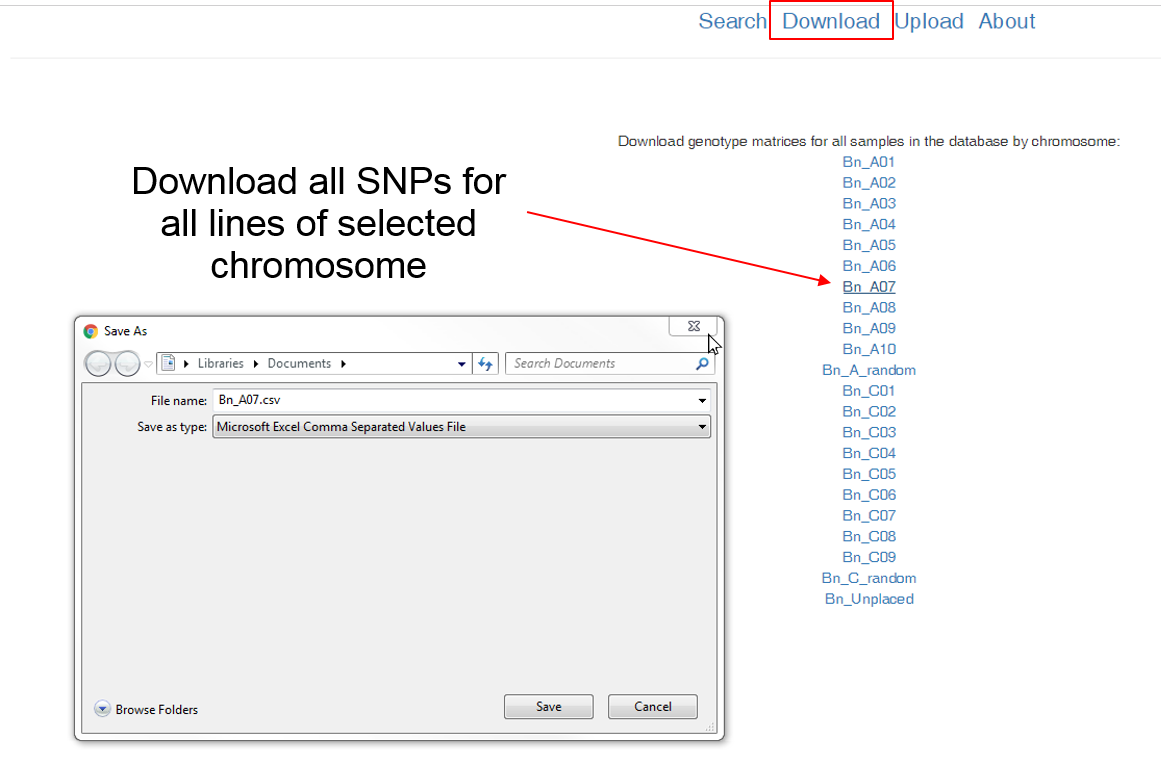This screenshot has height=770, width=1161.
Task: Click Libraries in the address path
Action: (x=221, y=364)
